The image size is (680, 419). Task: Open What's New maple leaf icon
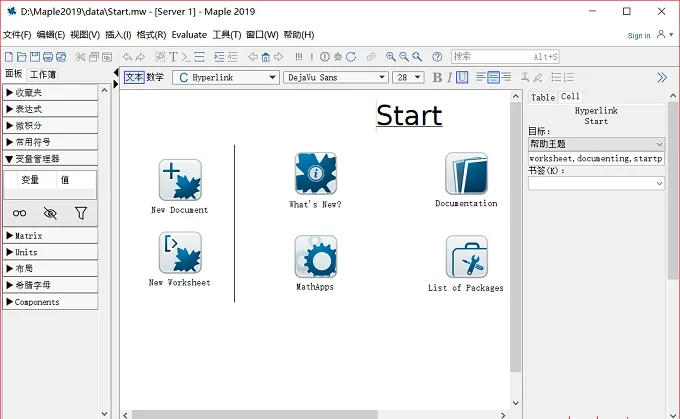pos(316,173)
